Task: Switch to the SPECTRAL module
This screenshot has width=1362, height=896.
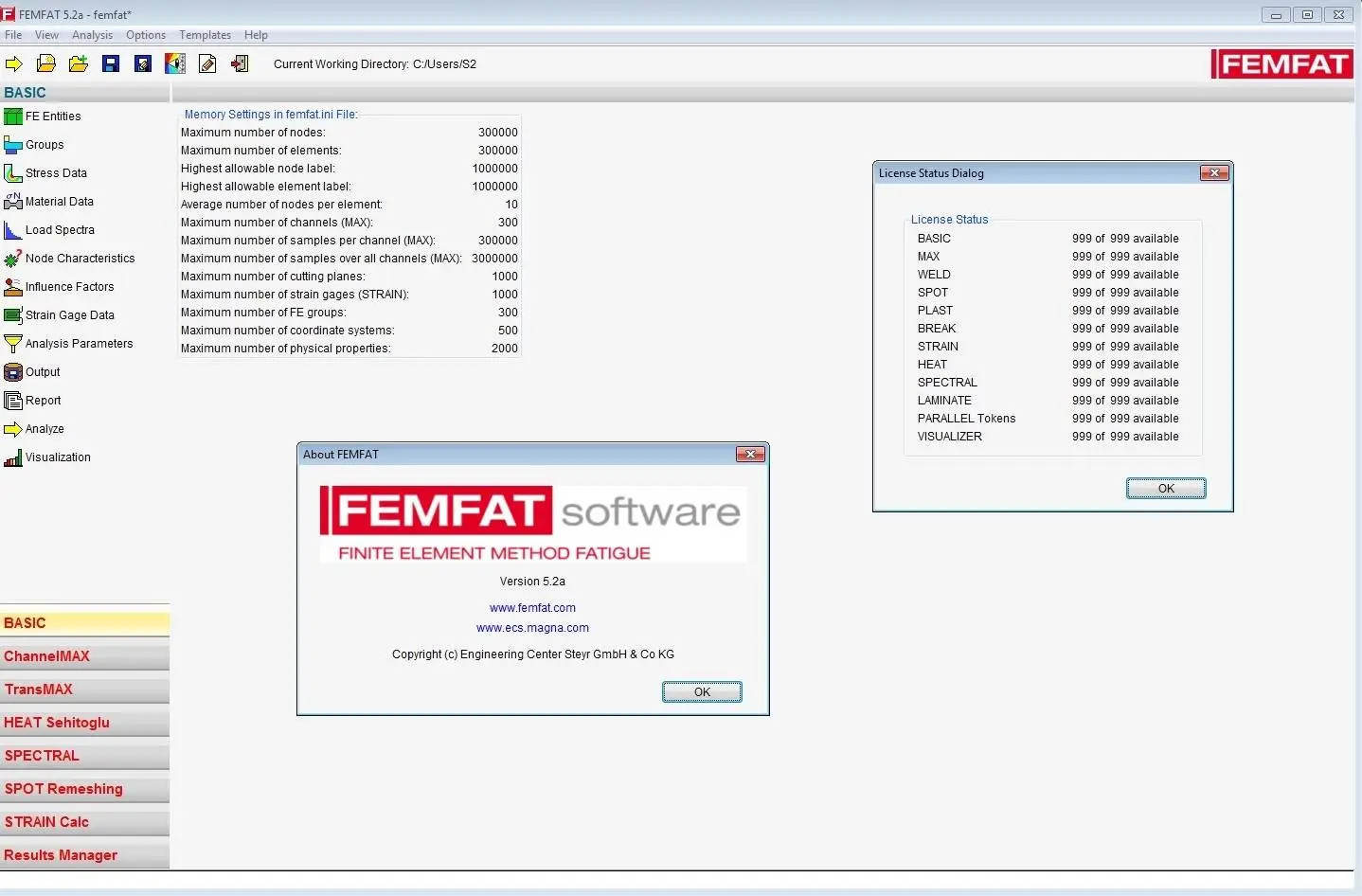Action: pos(85,756)
